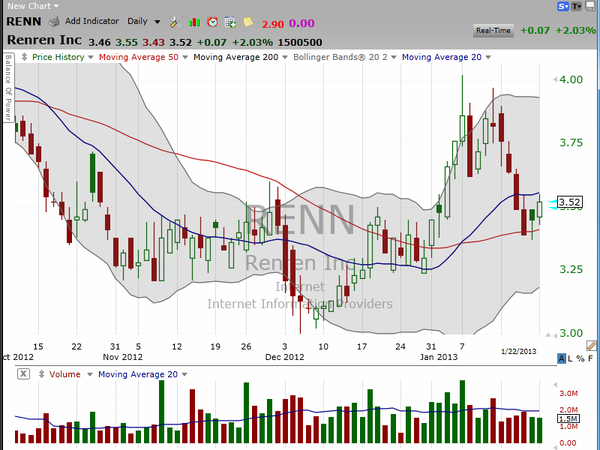Click the 3.25 price scale label

(571, 269)
